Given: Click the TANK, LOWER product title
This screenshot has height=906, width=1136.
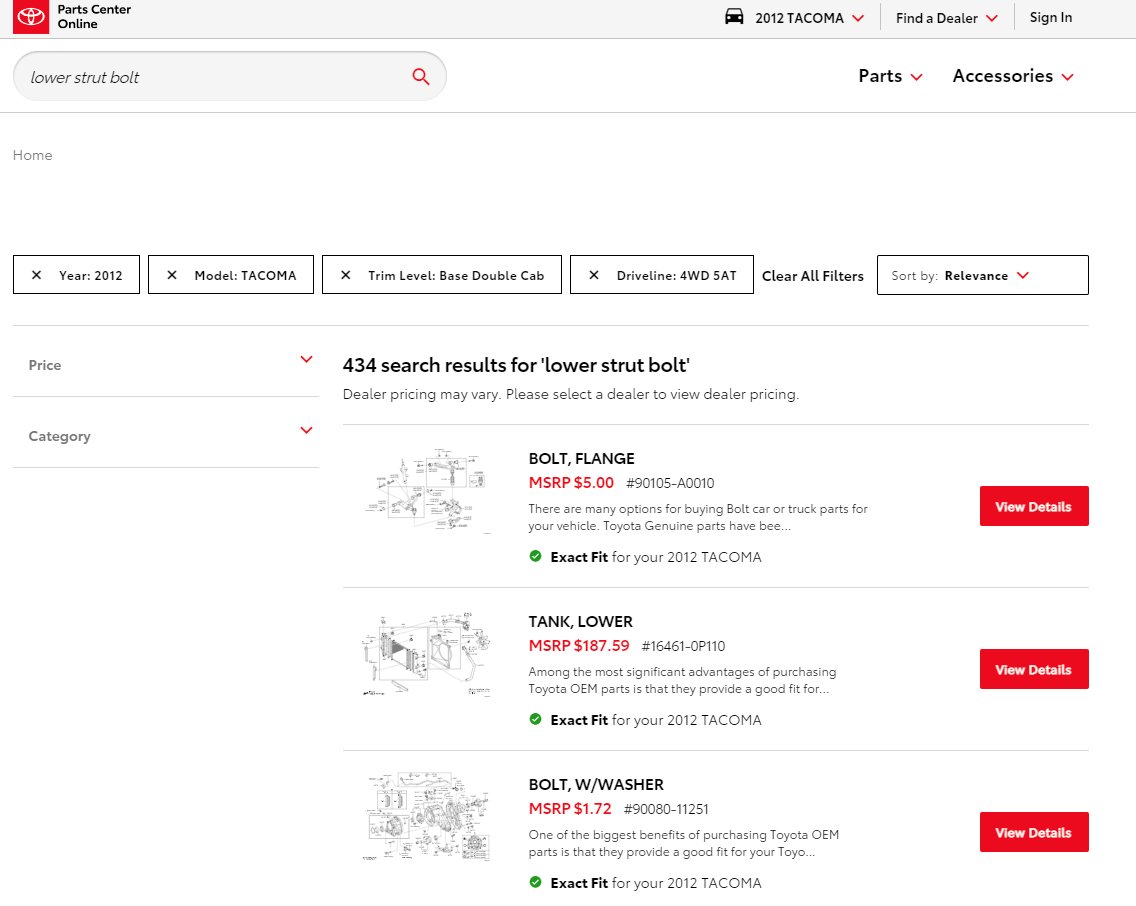Looking at the screenshot, I should pos(580,621).
